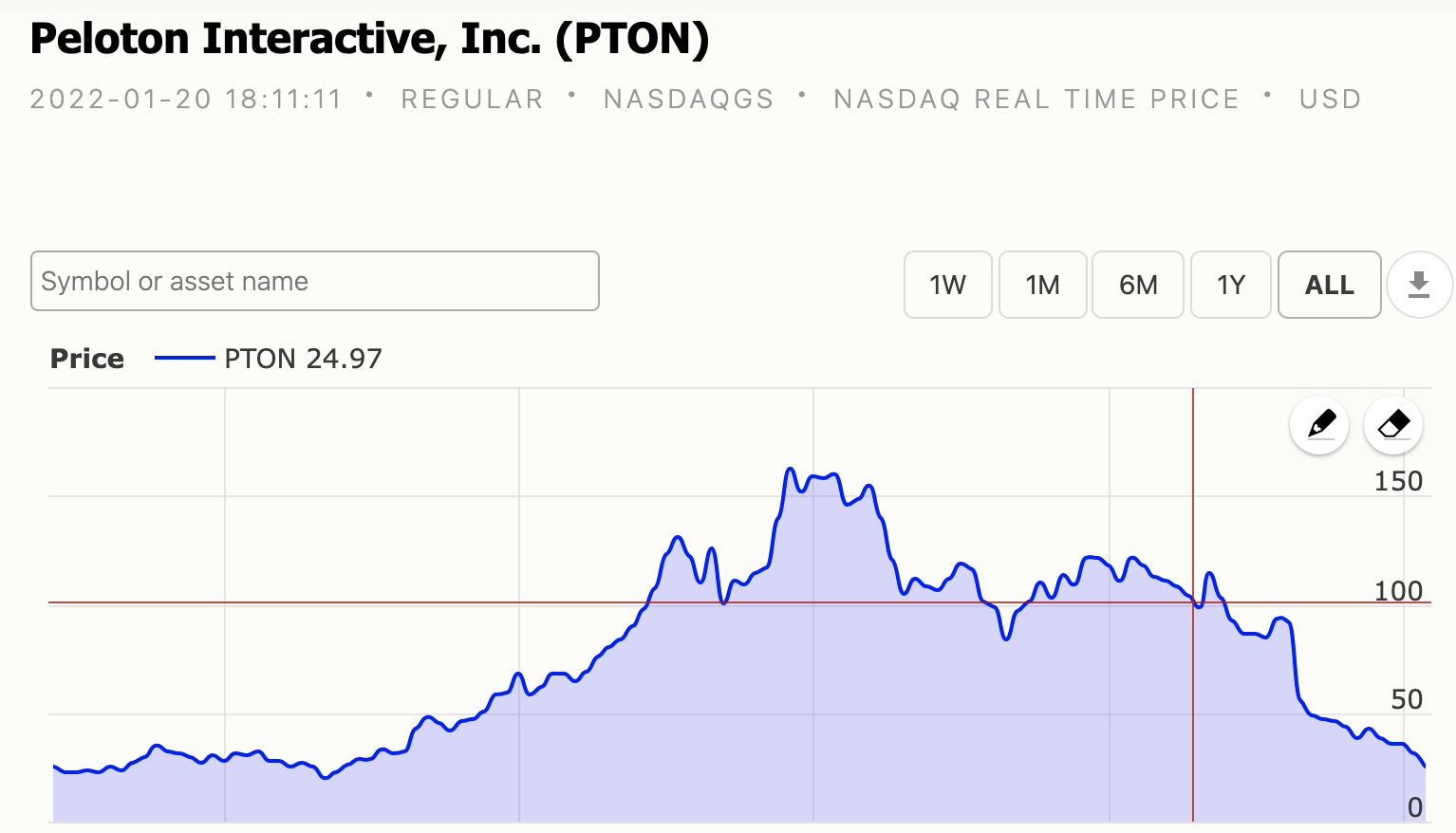Click the download chart data icon

pos(1419,285)
